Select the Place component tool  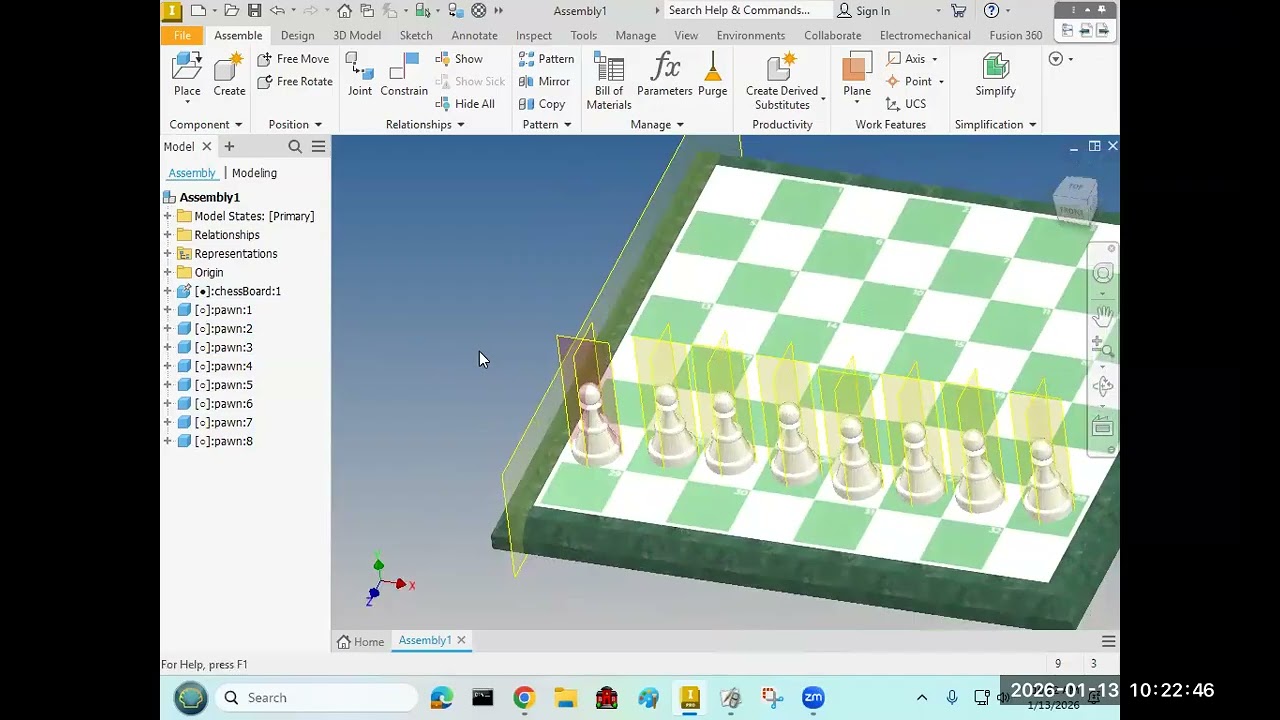point(187,75)
